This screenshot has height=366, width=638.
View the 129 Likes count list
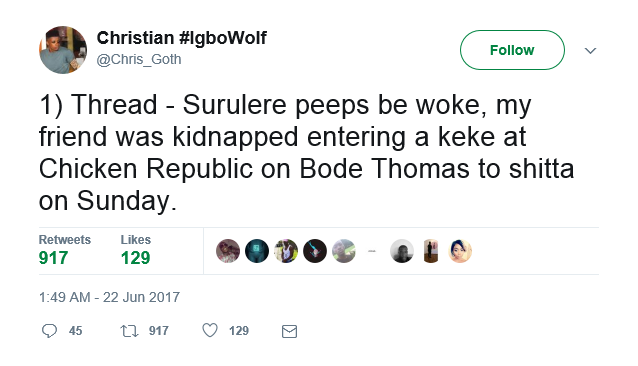pyautogui.click(x=135, y=251)
